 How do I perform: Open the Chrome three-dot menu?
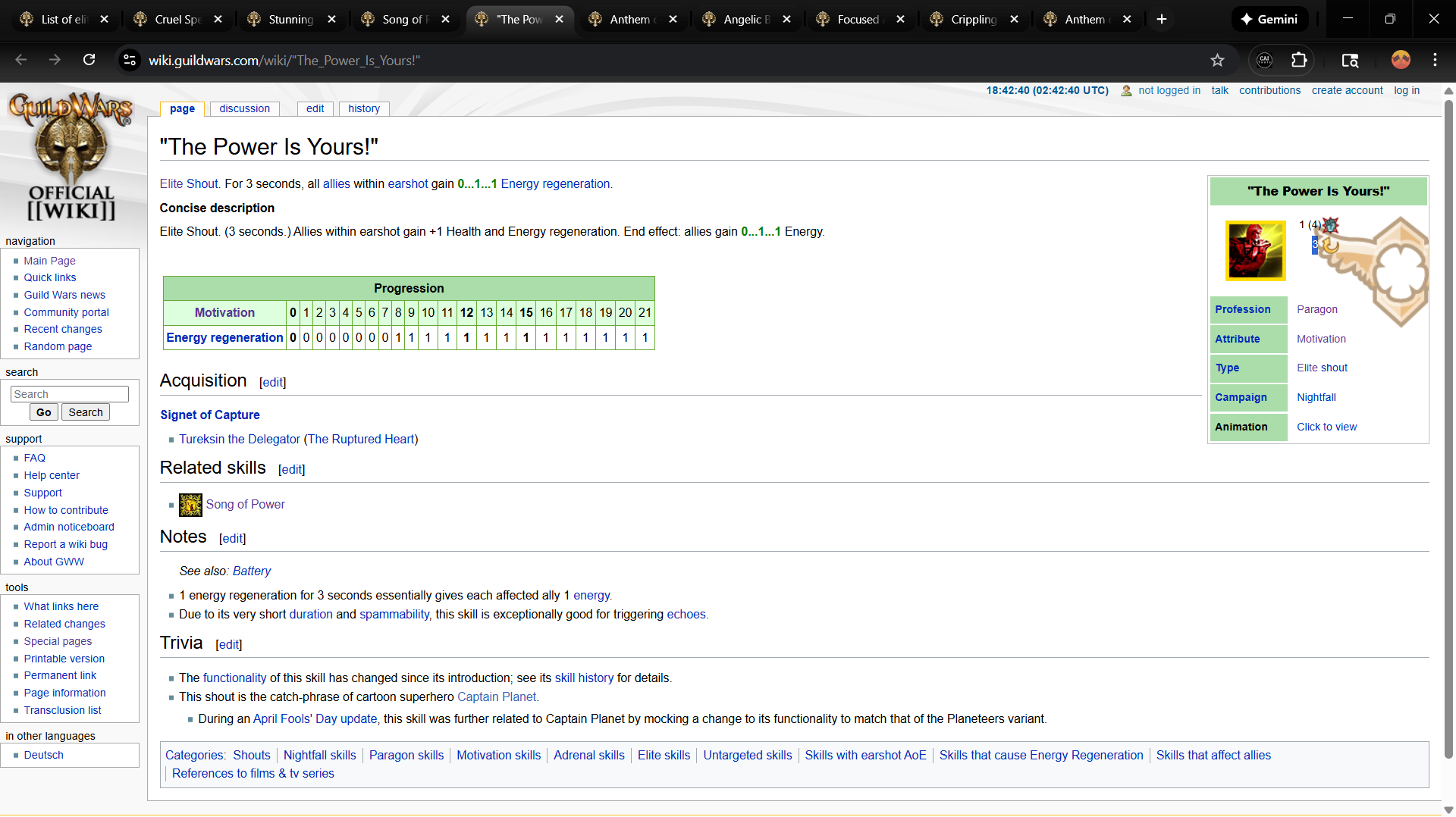tap(1435, 60)
